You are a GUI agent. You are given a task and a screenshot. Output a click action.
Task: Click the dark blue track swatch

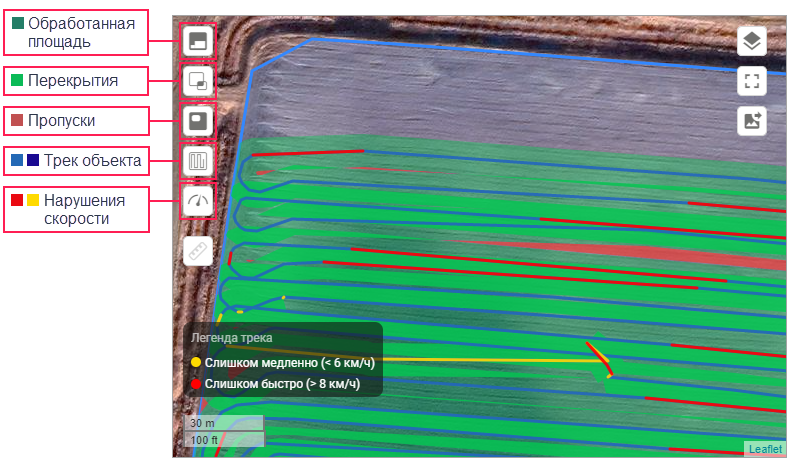(x=33, y=160)
